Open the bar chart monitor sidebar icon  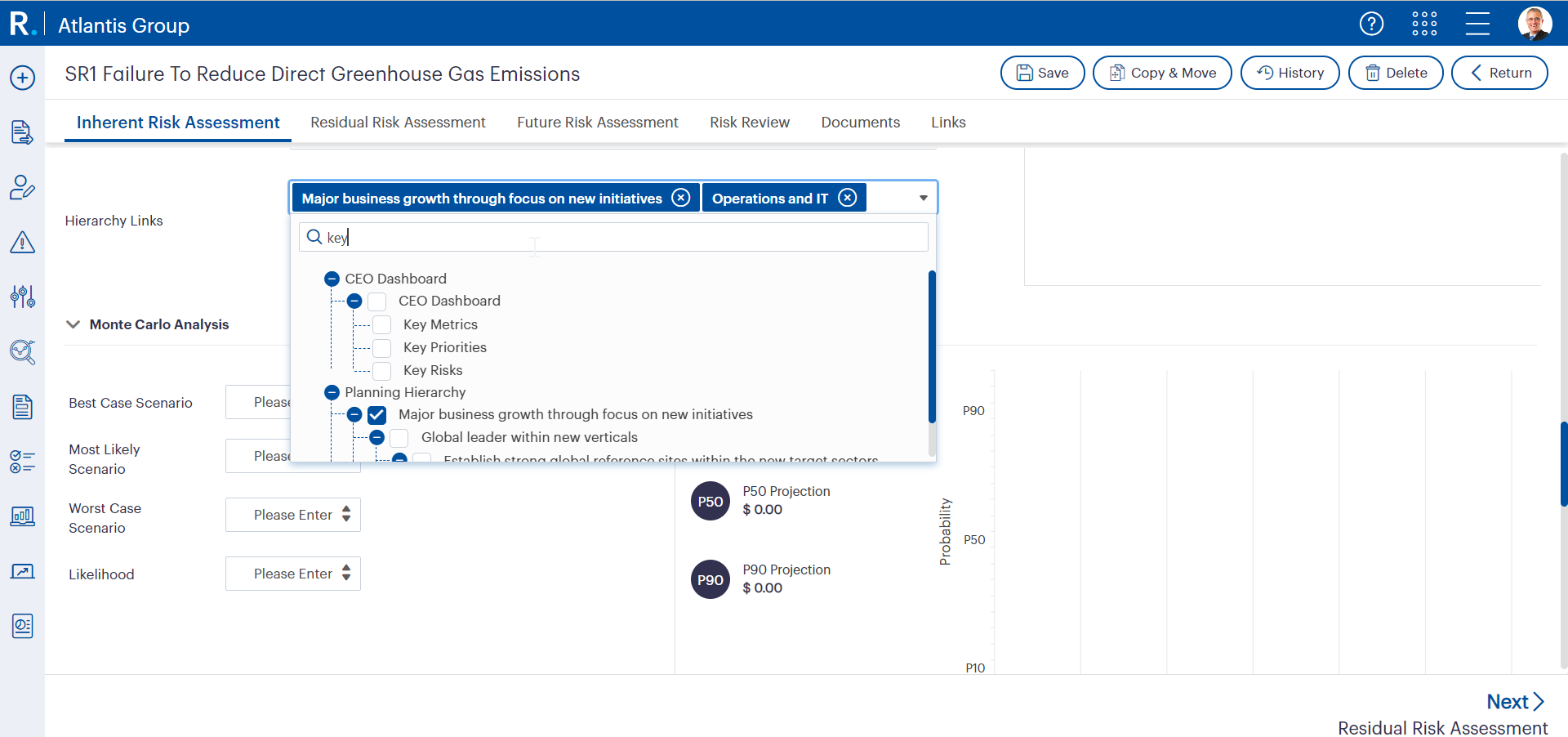[22, 516]
